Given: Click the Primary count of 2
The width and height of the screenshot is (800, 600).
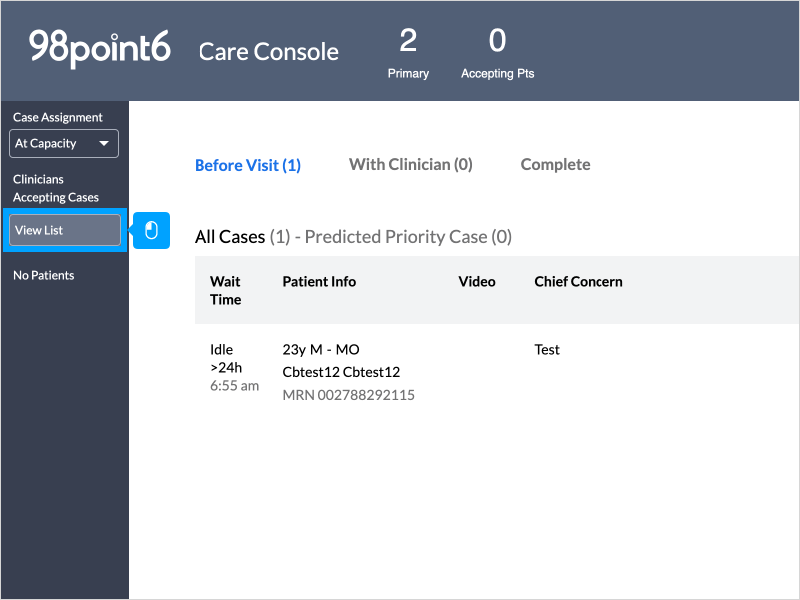Looking at the screenshot, I should [x=408, y=42].
